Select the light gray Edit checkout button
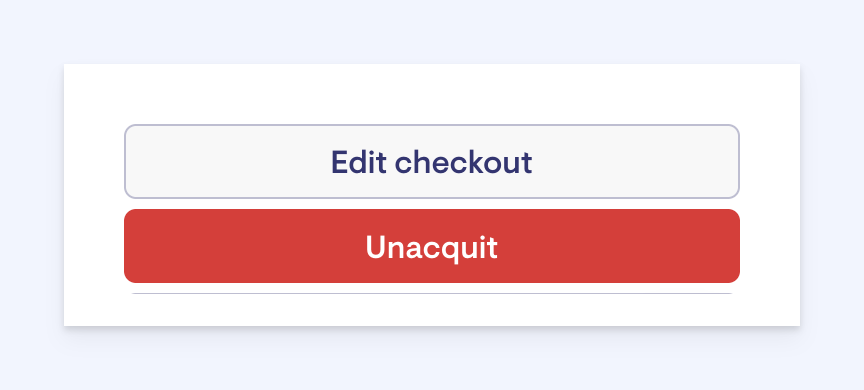This screenshot has width=864, height=390. [431, 161]
